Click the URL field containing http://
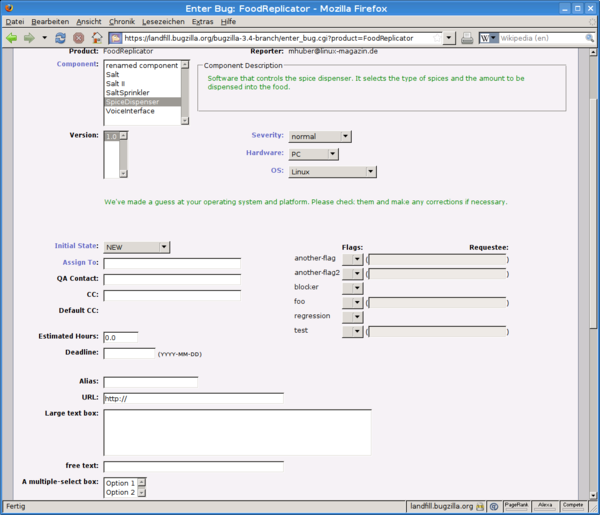Image resolution: width=600 pixels, height=515 pixels. pos(194,398)
